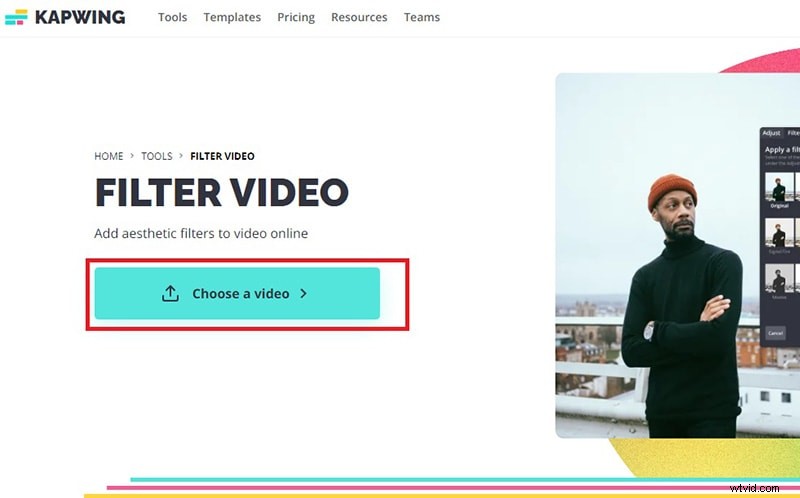The image size is (800, 498).
Task: Open the Teams page
Action: (x=422, y=17)
